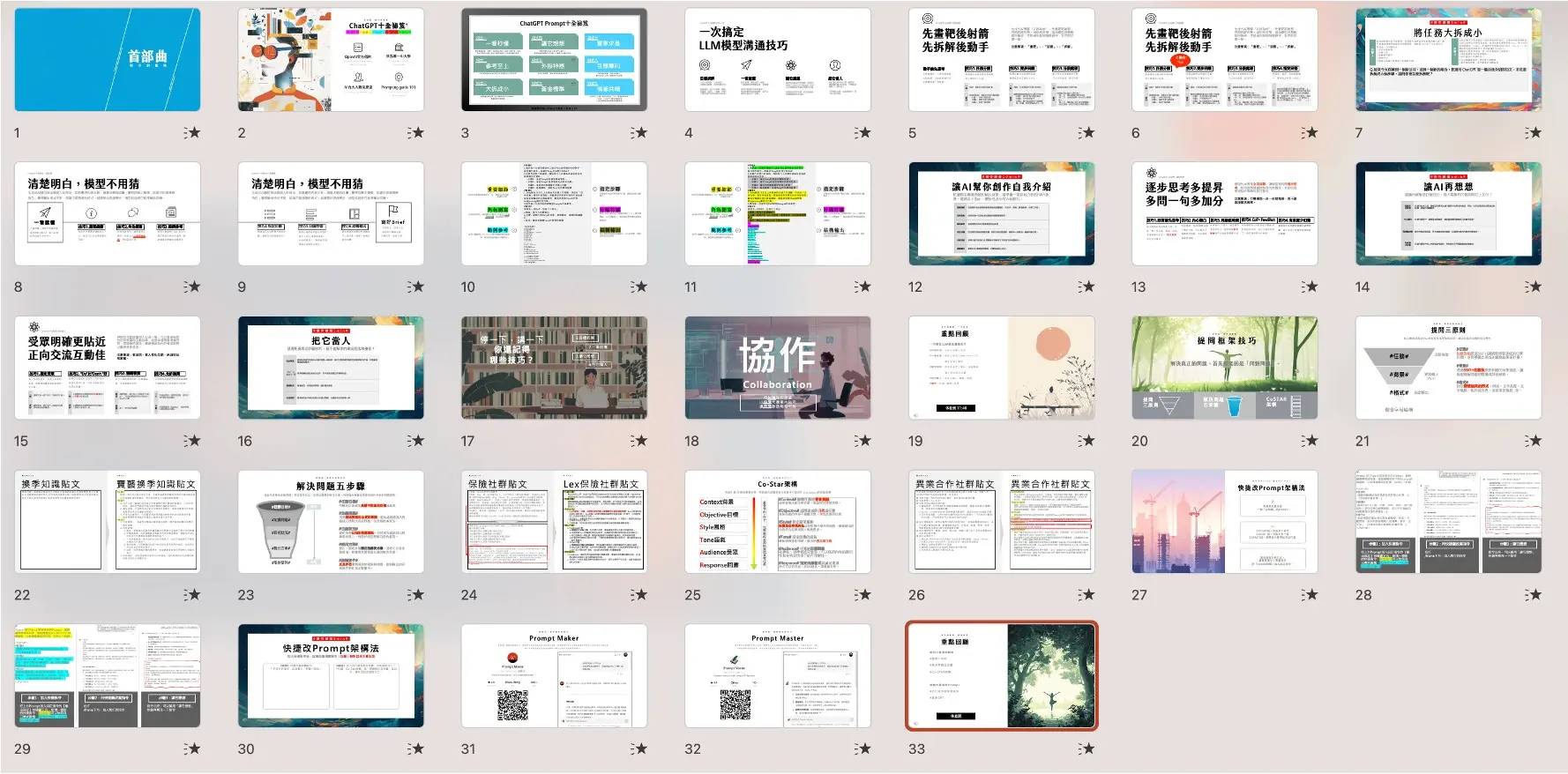Screen dimensions: 1568x774
Task: Hit the star icon below slide 26
Action: (x=1086, y=595)
